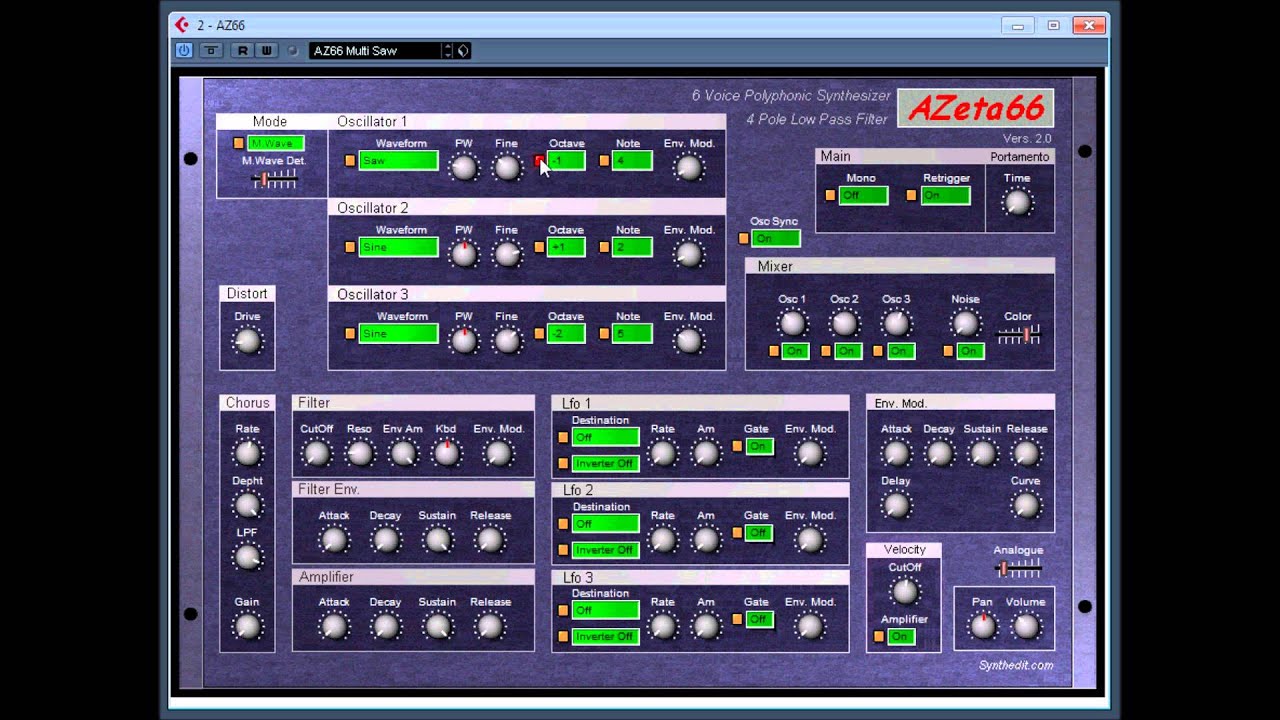The height and width of the screenshot is (720, 1280).
Task: Open Oscillator 1 Waveform Saw selector
Action: [398, 160]
